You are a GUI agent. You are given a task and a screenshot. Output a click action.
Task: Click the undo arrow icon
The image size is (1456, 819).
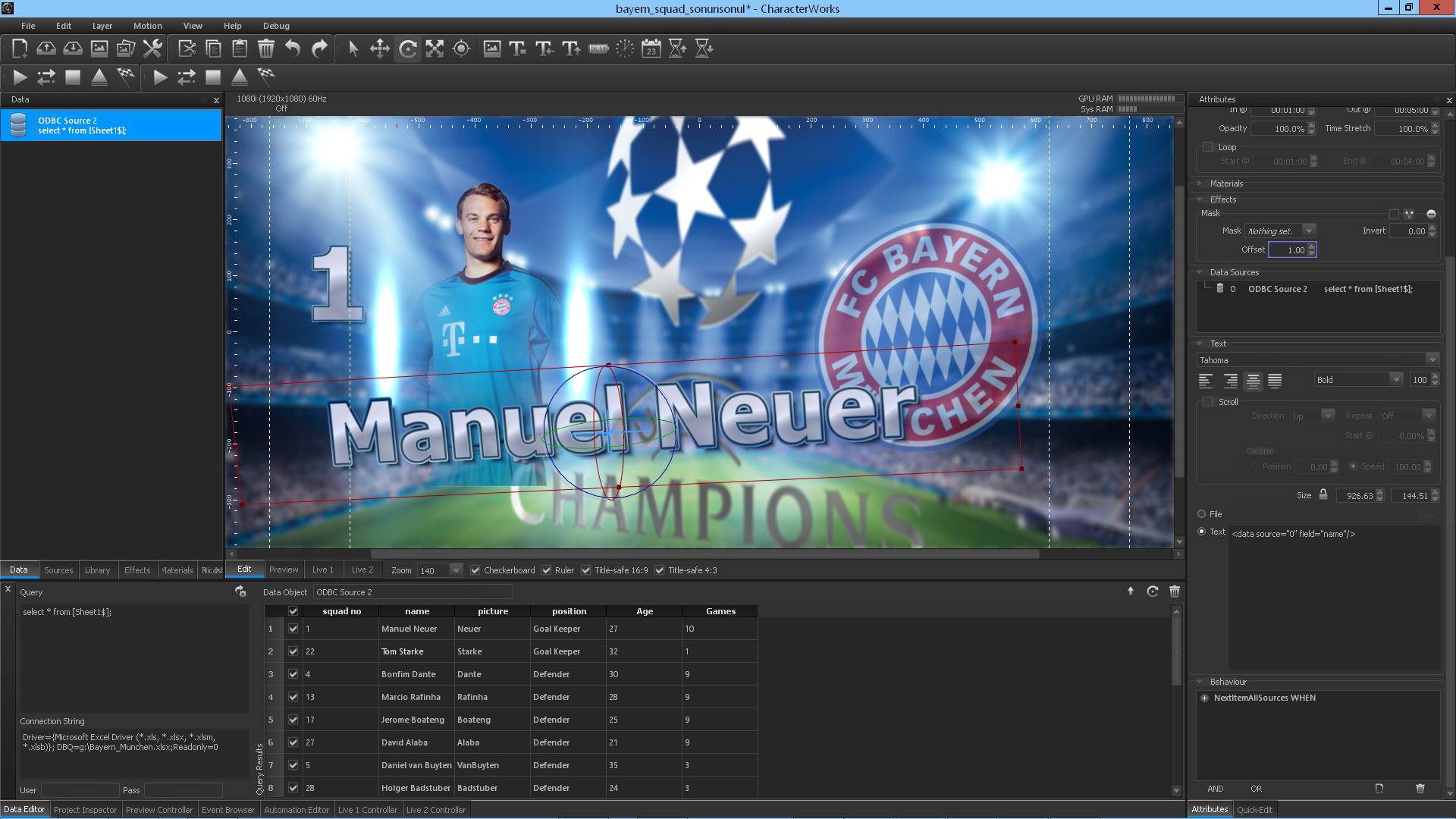[293, 49]
